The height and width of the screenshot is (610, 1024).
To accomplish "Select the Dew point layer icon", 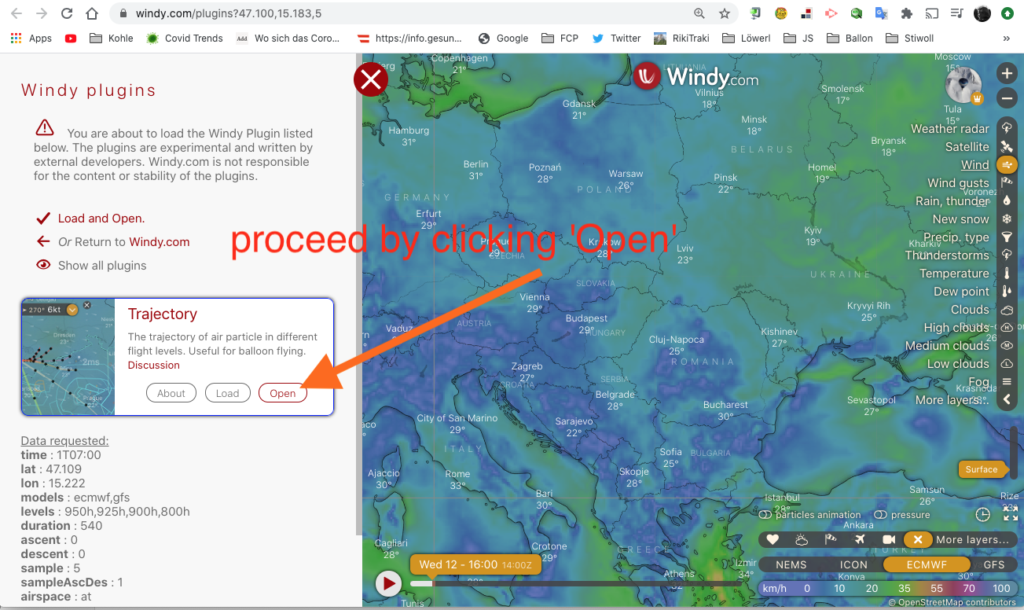I will click(x=1007, y=291).
